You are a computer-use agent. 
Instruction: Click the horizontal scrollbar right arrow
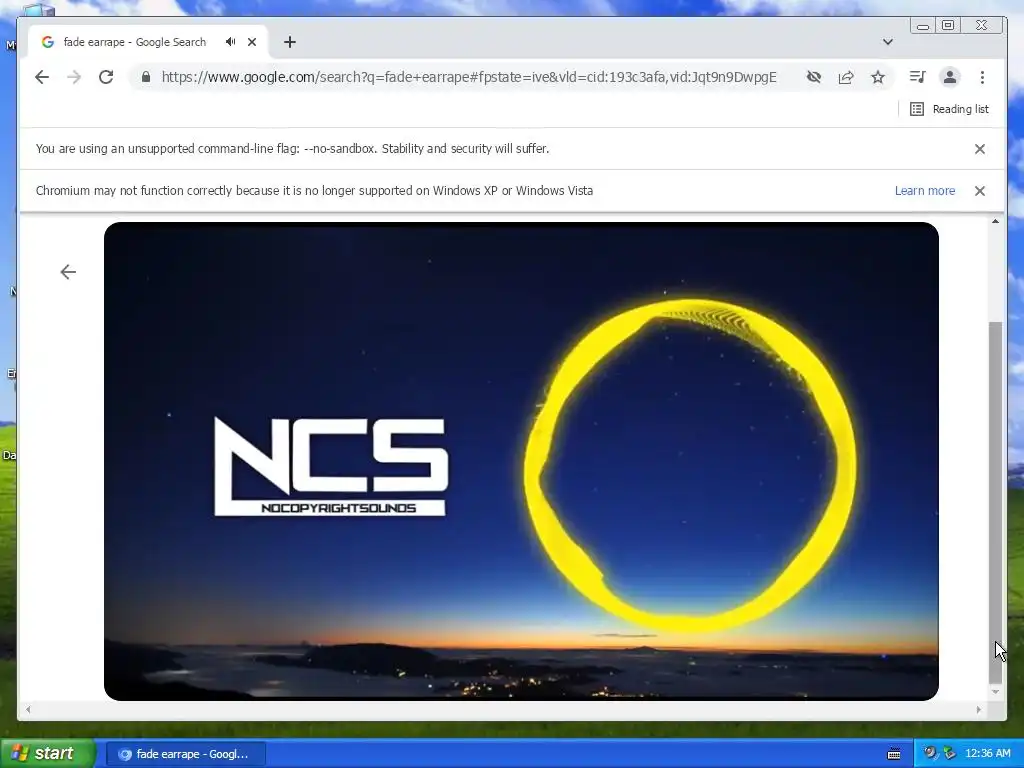coord(978,709)
